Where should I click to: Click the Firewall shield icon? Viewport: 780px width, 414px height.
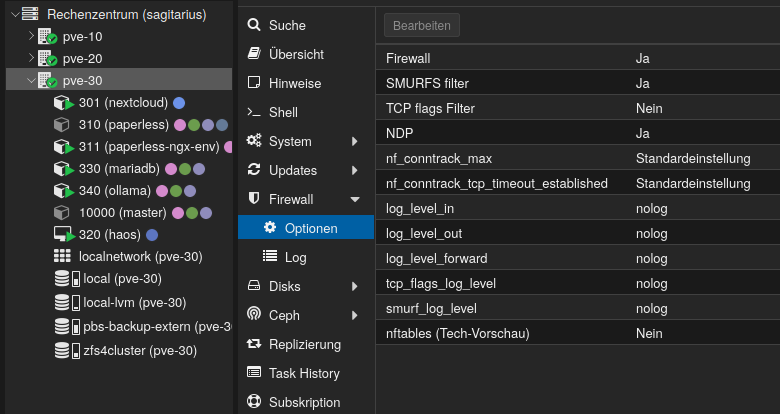click(253, 199)
